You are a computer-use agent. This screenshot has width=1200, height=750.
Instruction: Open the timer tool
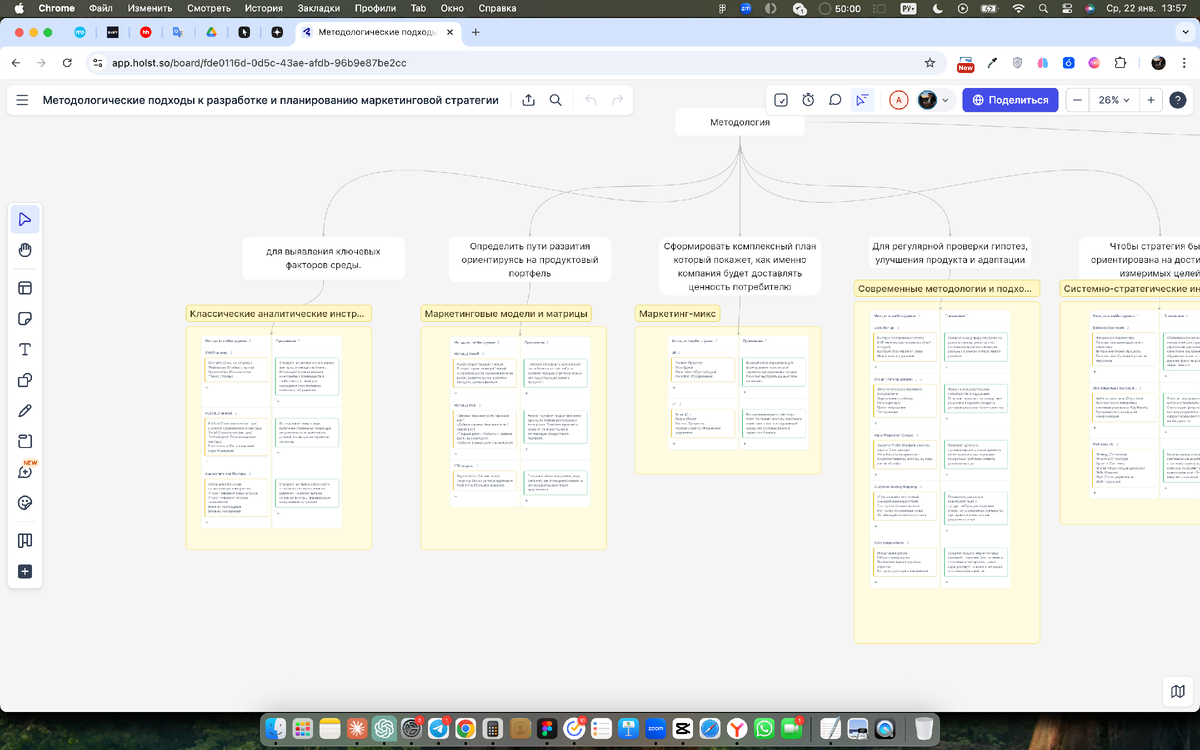(x=808, y=100)
